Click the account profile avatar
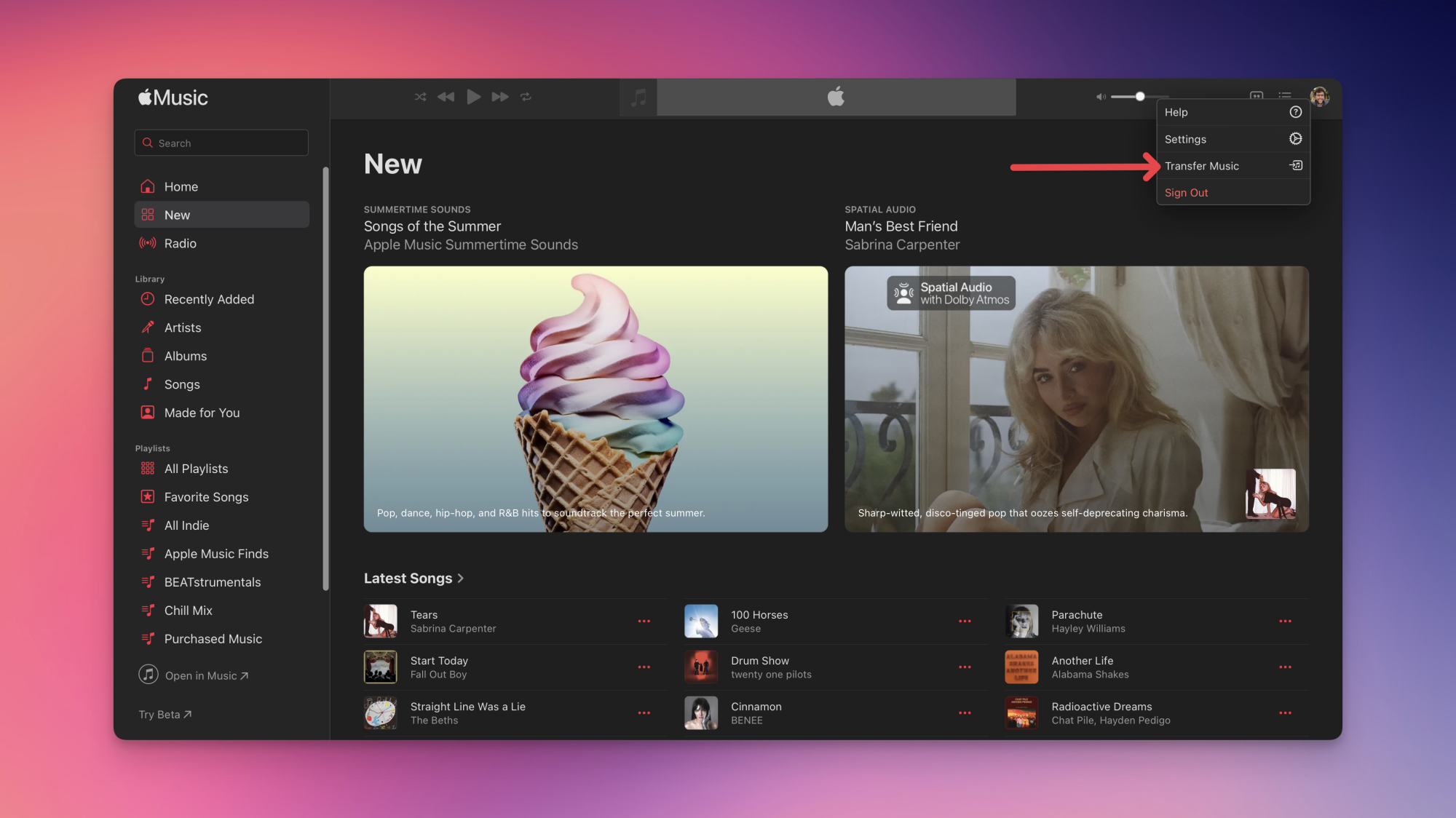Screen dimensions: 1456x818 1319,96
